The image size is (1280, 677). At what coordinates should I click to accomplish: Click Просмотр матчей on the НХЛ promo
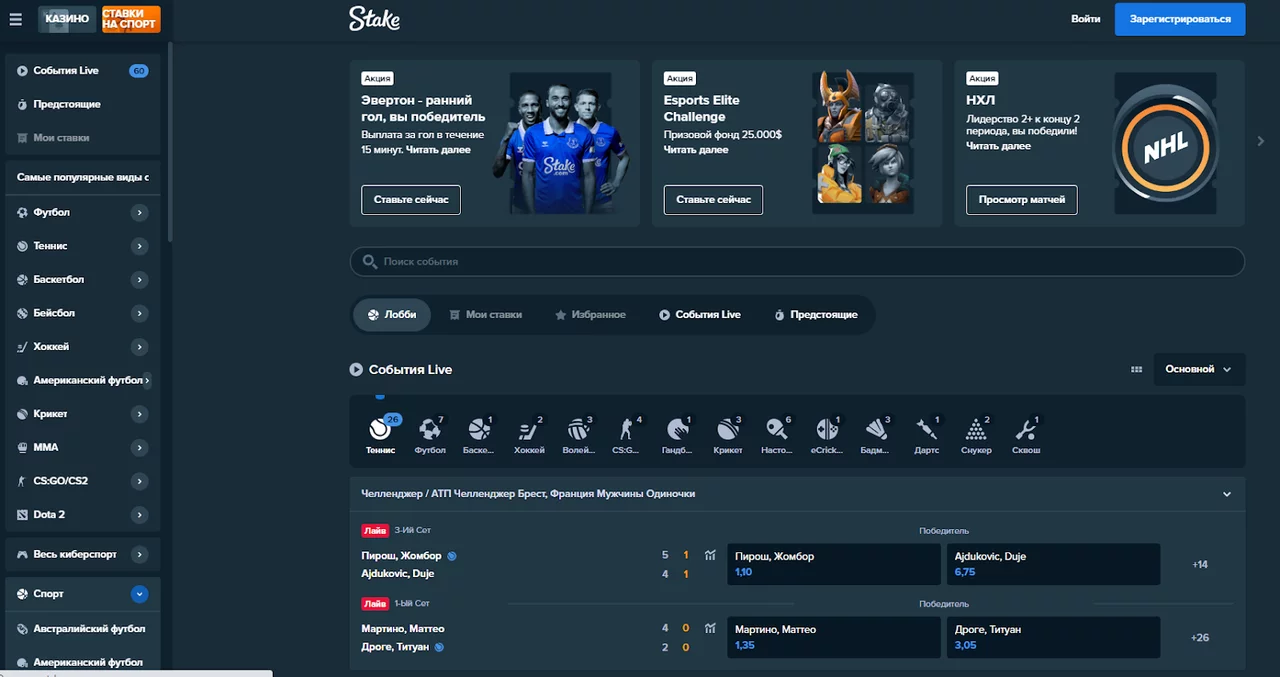(x=1021, y=200)
